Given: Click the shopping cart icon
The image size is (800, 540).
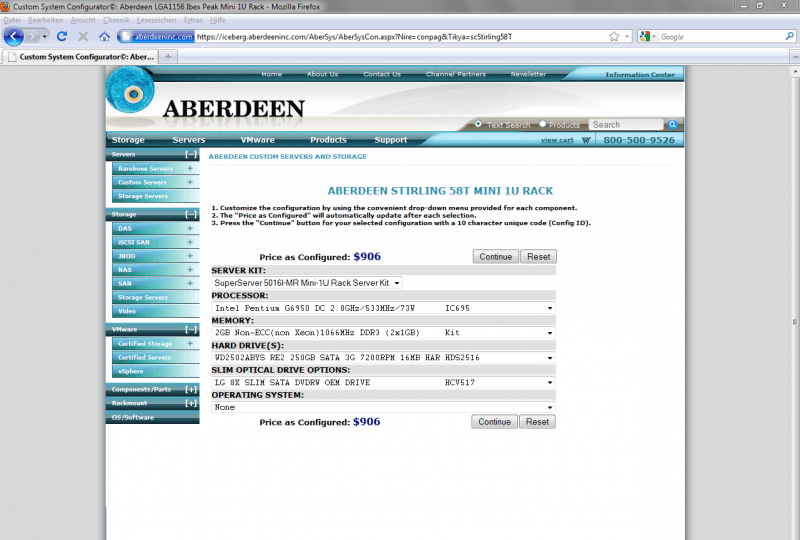Looking at the screenshot, I should 586,140.
